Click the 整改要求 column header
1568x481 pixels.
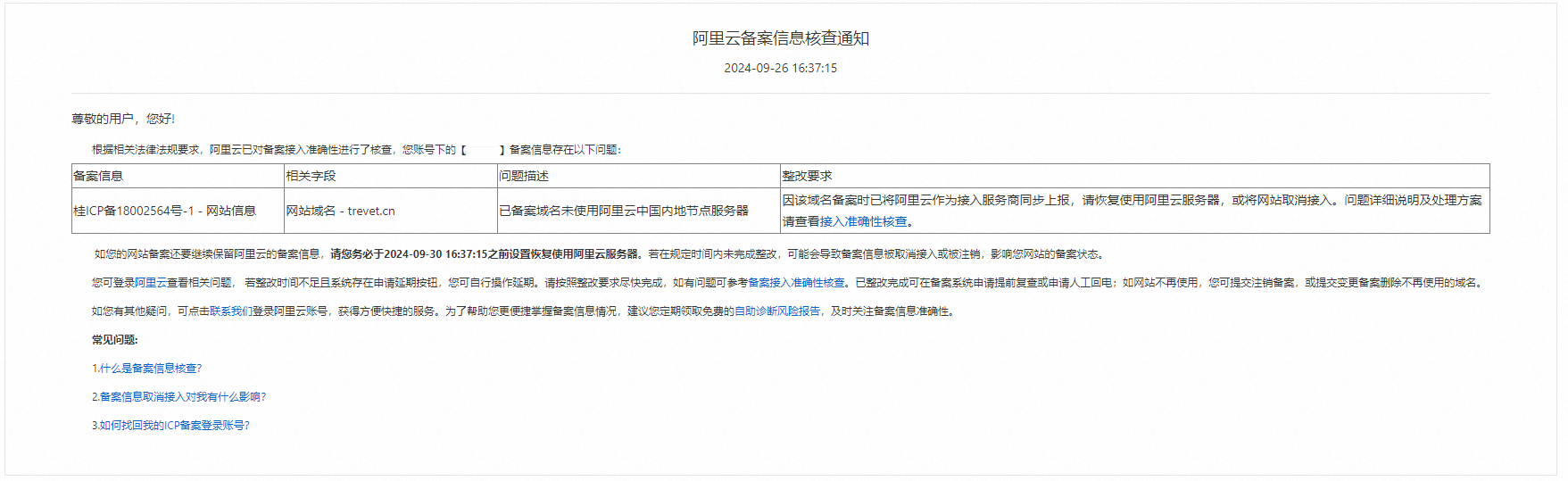(807, 176)
